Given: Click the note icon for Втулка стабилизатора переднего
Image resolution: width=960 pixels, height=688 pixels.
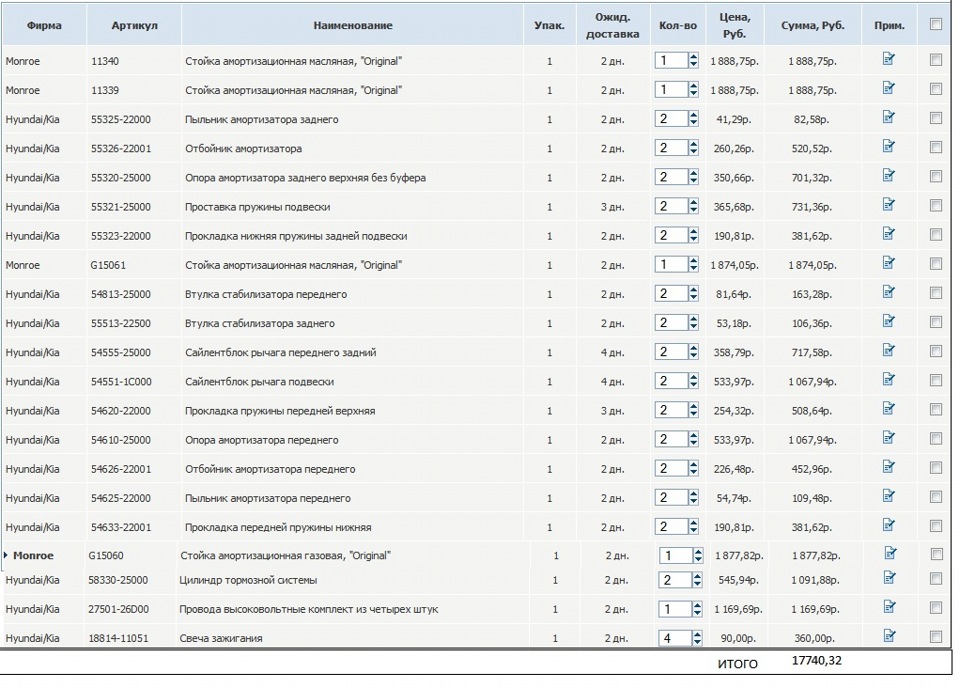Looking at the screenshot, I should coord(889,293).
